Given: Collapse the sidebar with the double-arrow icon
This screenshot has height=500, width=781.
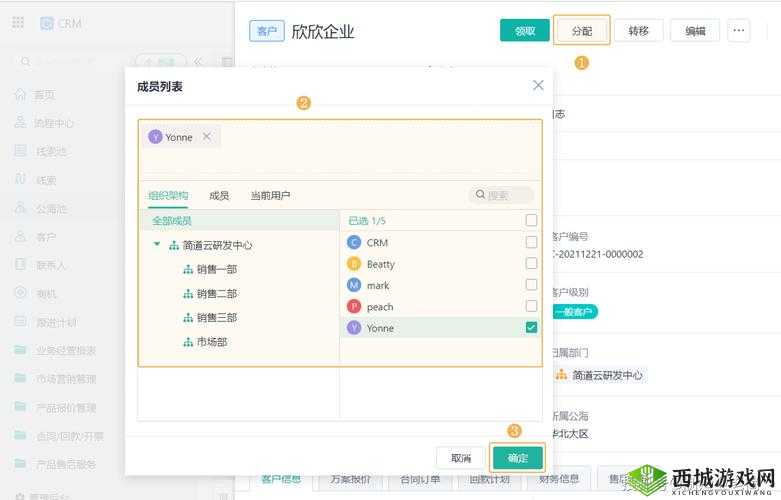Looking at the screenshot, I should [x=198, y=61].
